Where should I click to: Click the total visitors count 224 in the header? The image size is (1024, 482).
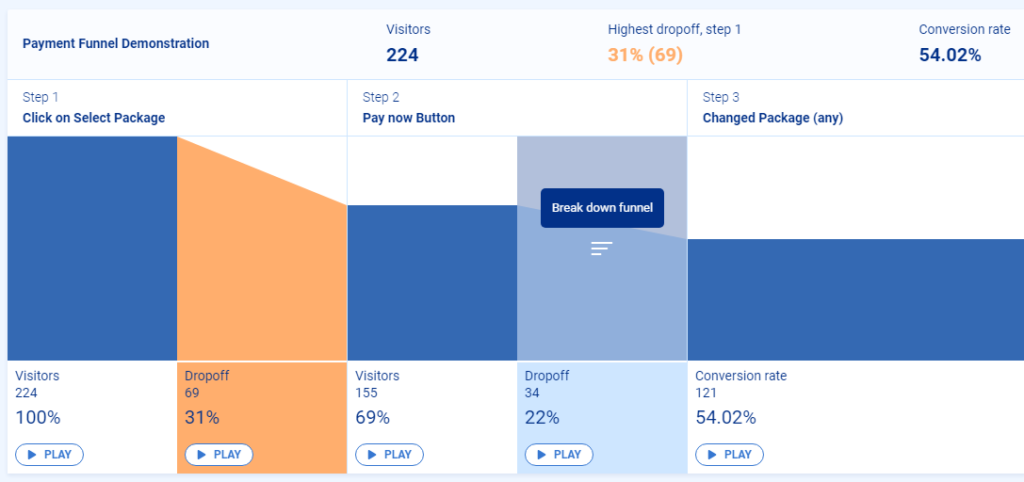point(402,55)
